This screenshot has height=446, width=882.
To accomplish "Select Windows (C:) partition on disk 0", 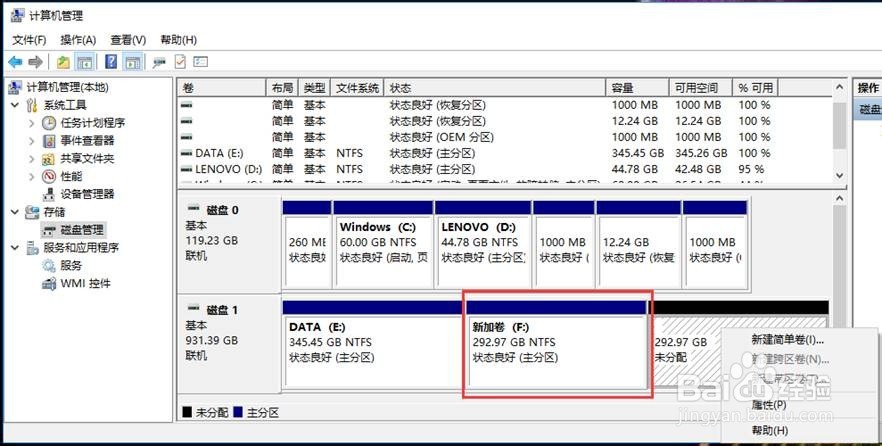I will (383, 243).
